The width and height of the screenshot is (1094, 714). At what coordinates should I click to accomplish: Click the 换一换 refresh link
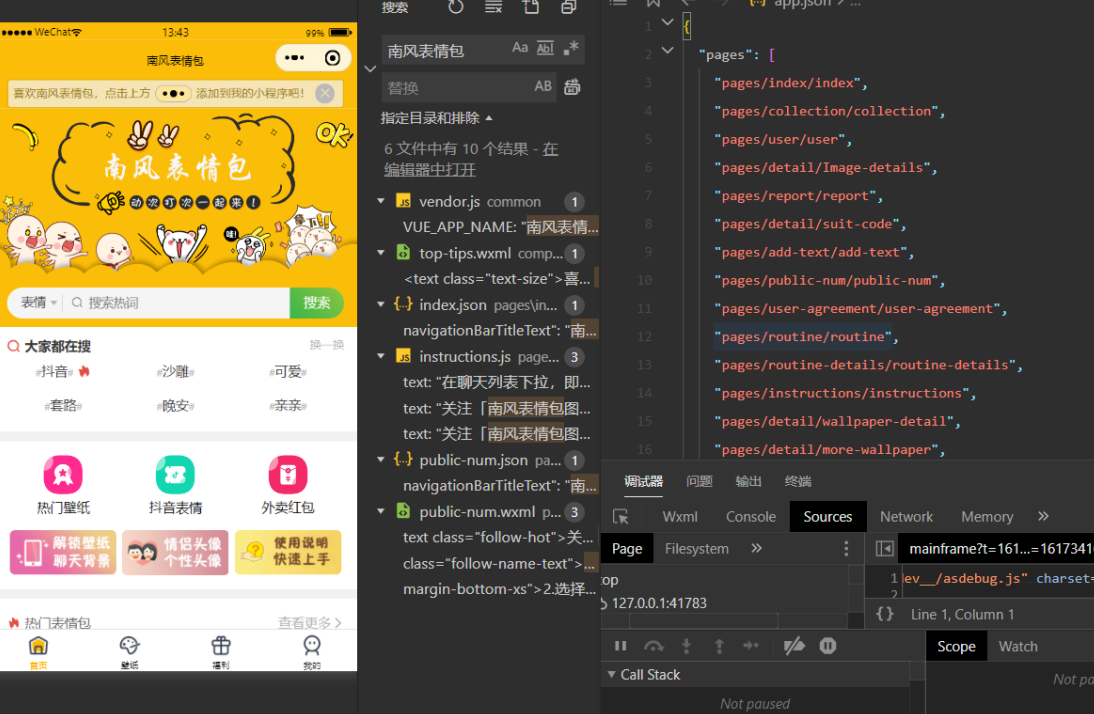[x=327, y=345]
